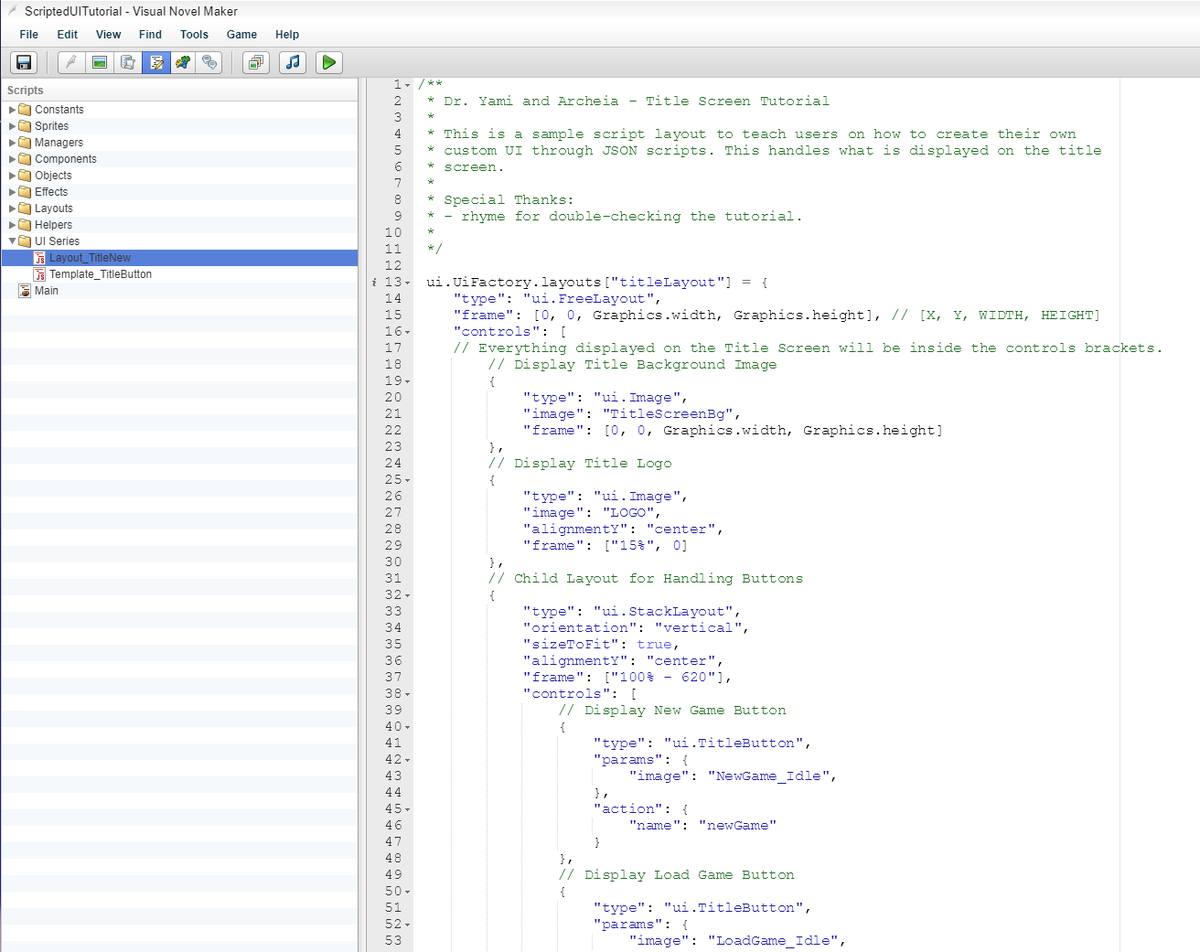Click the Template_TitleButton script file icon
1200x952 pixels.
point(41,274)
